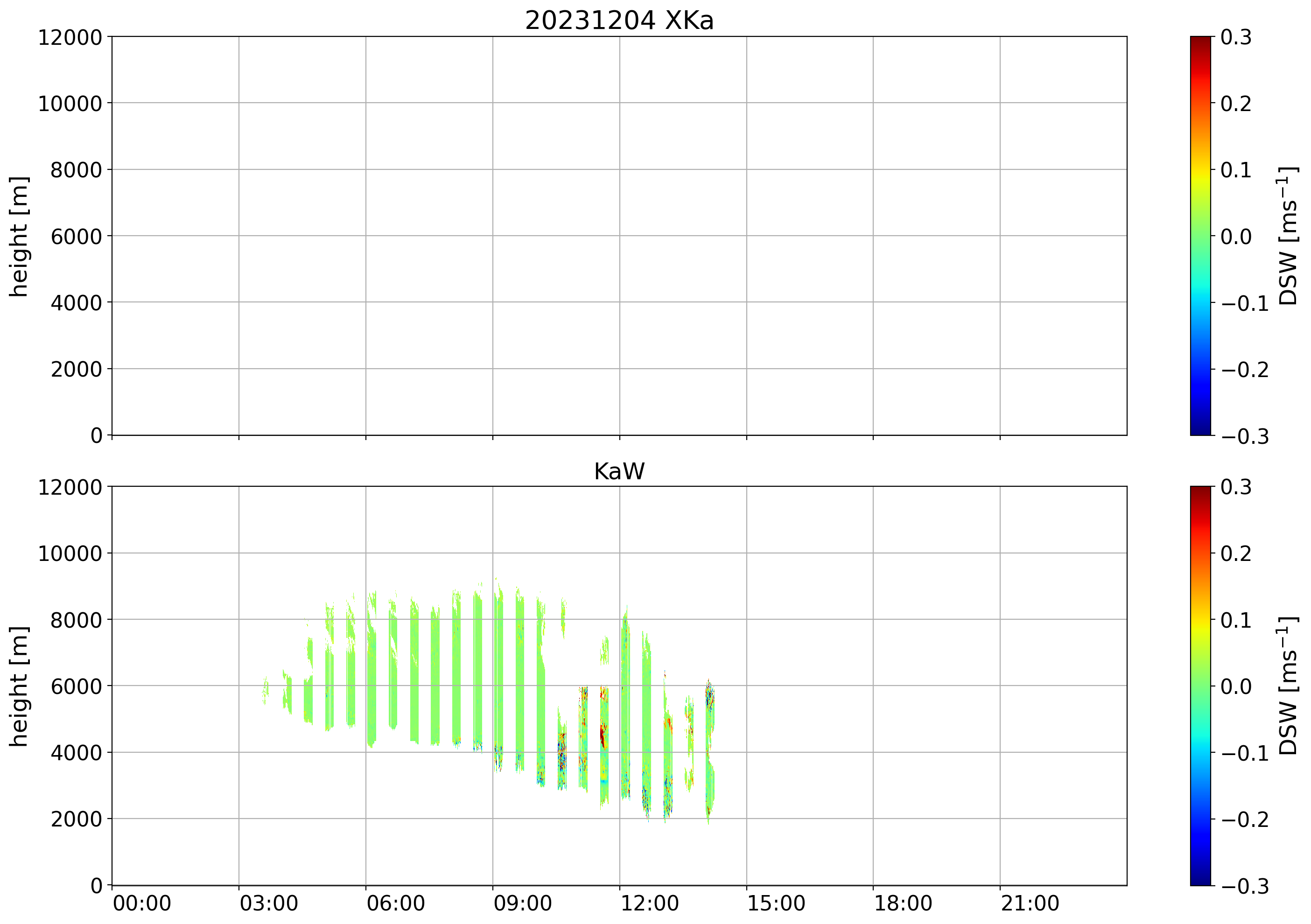Screen dimensions: 1311x924
Task: Click the '0.2' tick on bottom colorbar
Action: pyautogui.click(x=1236, y=553)
